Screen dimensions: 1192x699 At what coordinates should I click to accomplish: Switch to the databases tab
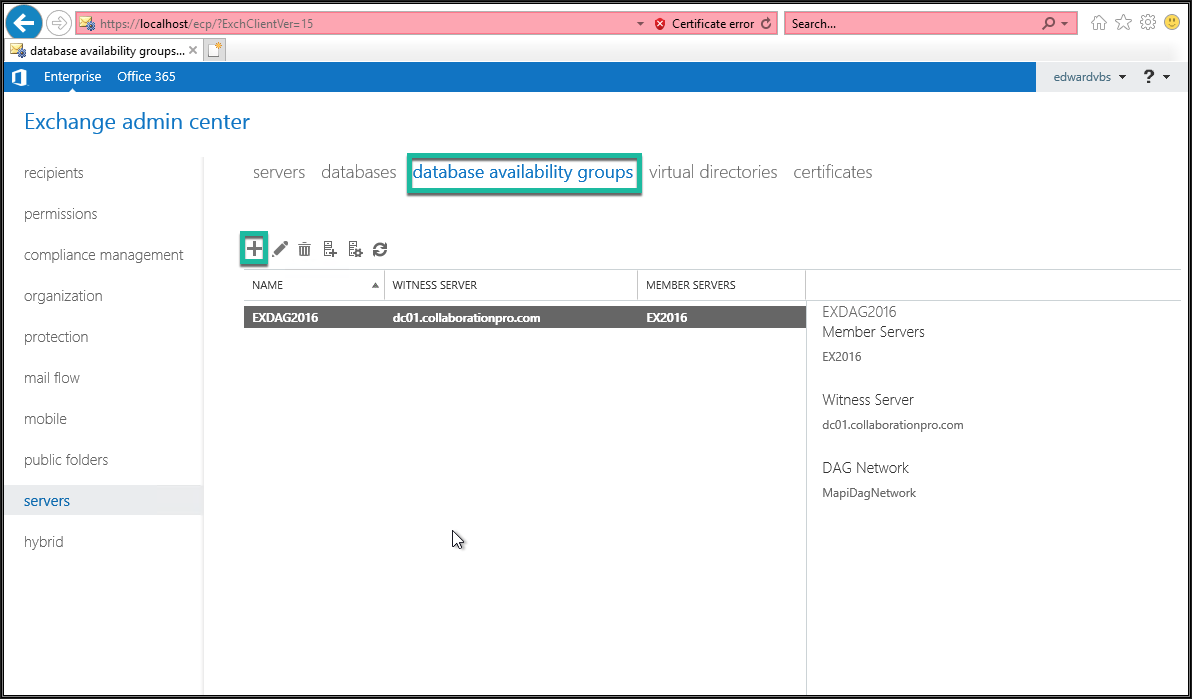[359, 172]
